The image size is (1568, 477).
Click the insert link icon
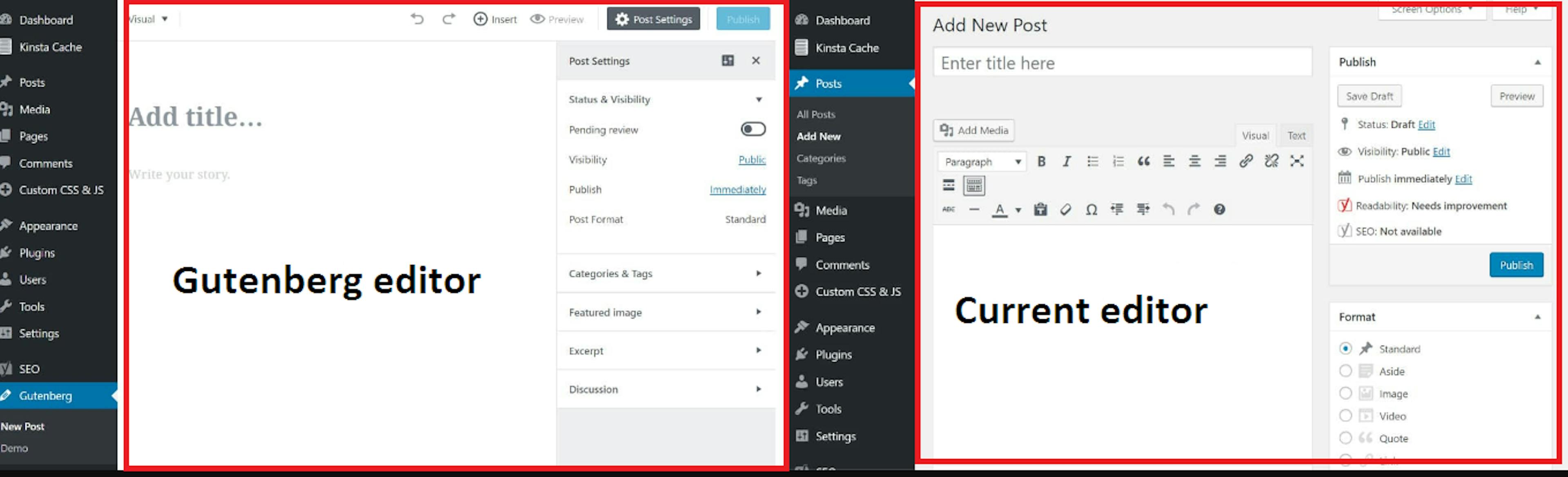[1245, 161]
